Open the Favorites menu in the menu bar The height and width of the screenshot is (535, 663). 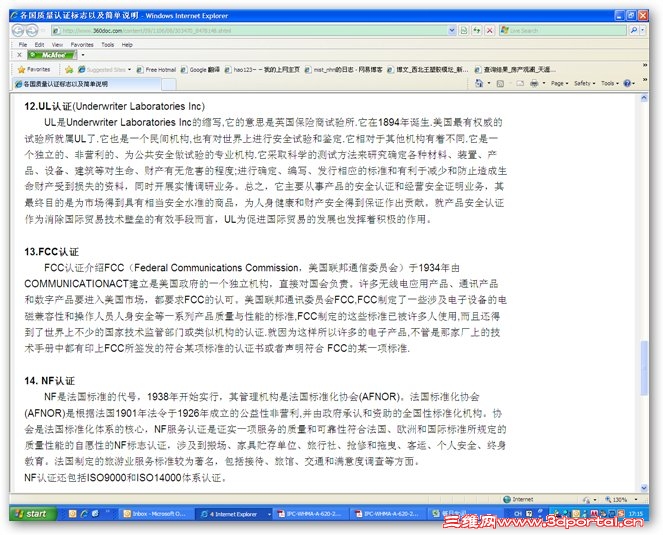pos(82,44)
